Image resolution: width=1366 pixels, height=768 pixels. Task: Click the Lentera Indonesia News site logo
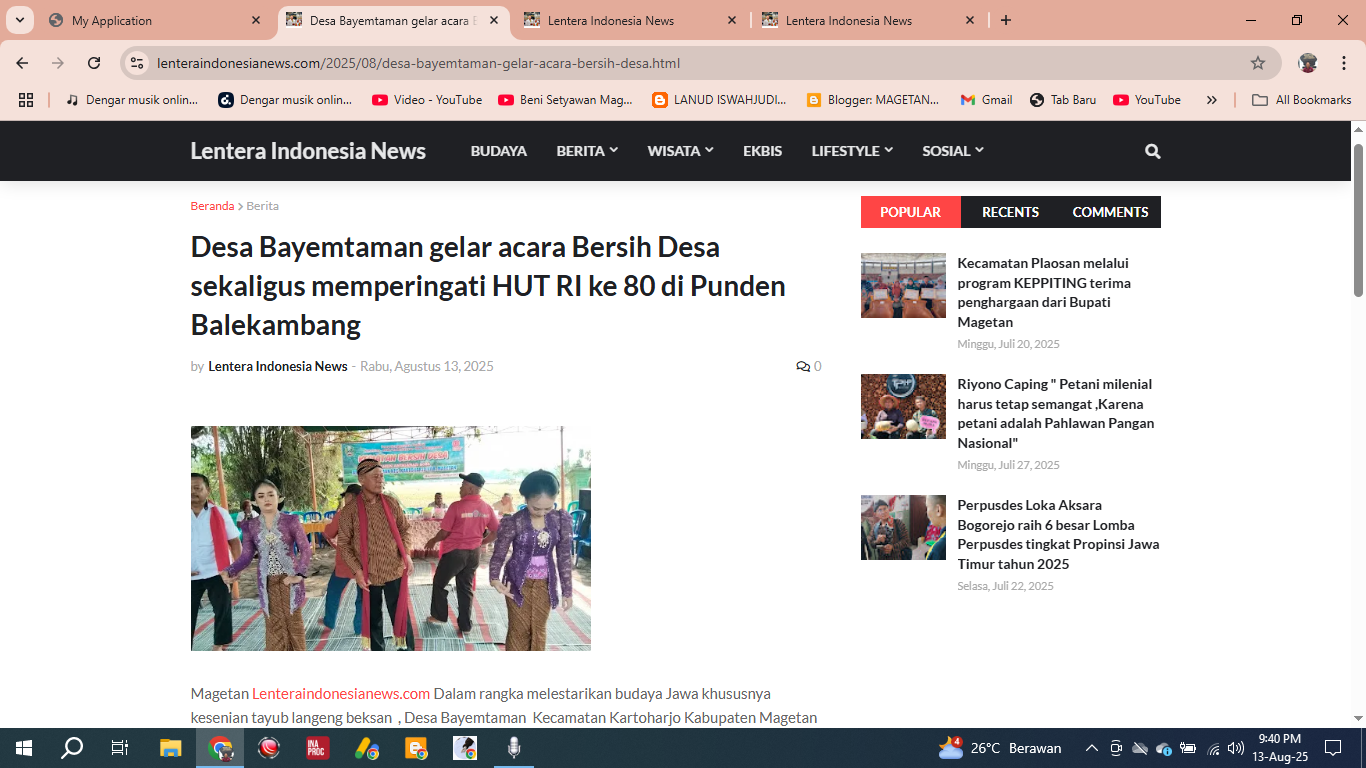point(308,151)
